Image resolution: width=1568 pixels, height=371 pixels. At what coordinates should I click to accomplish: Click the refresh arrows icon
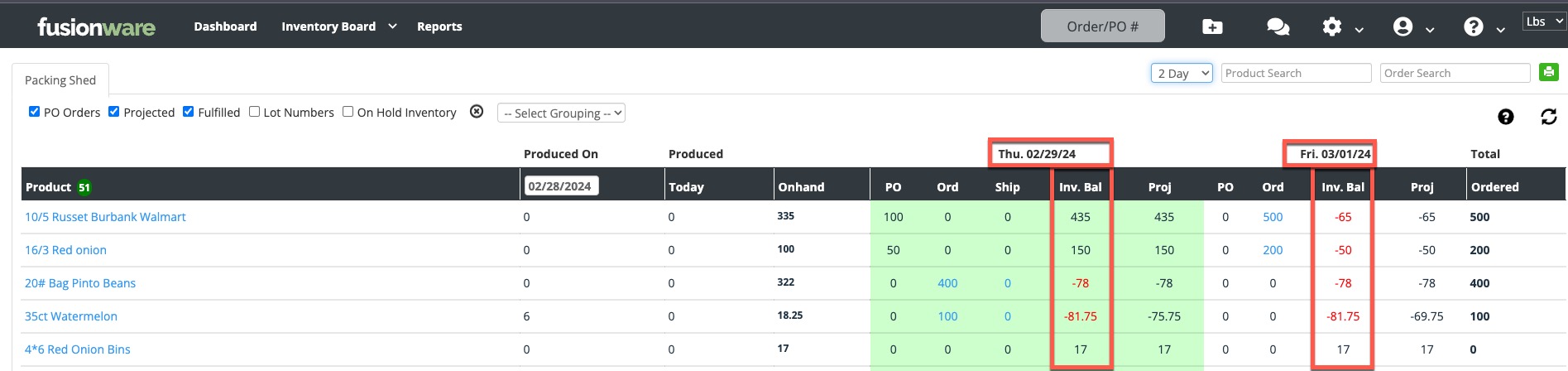[1549, 117]
